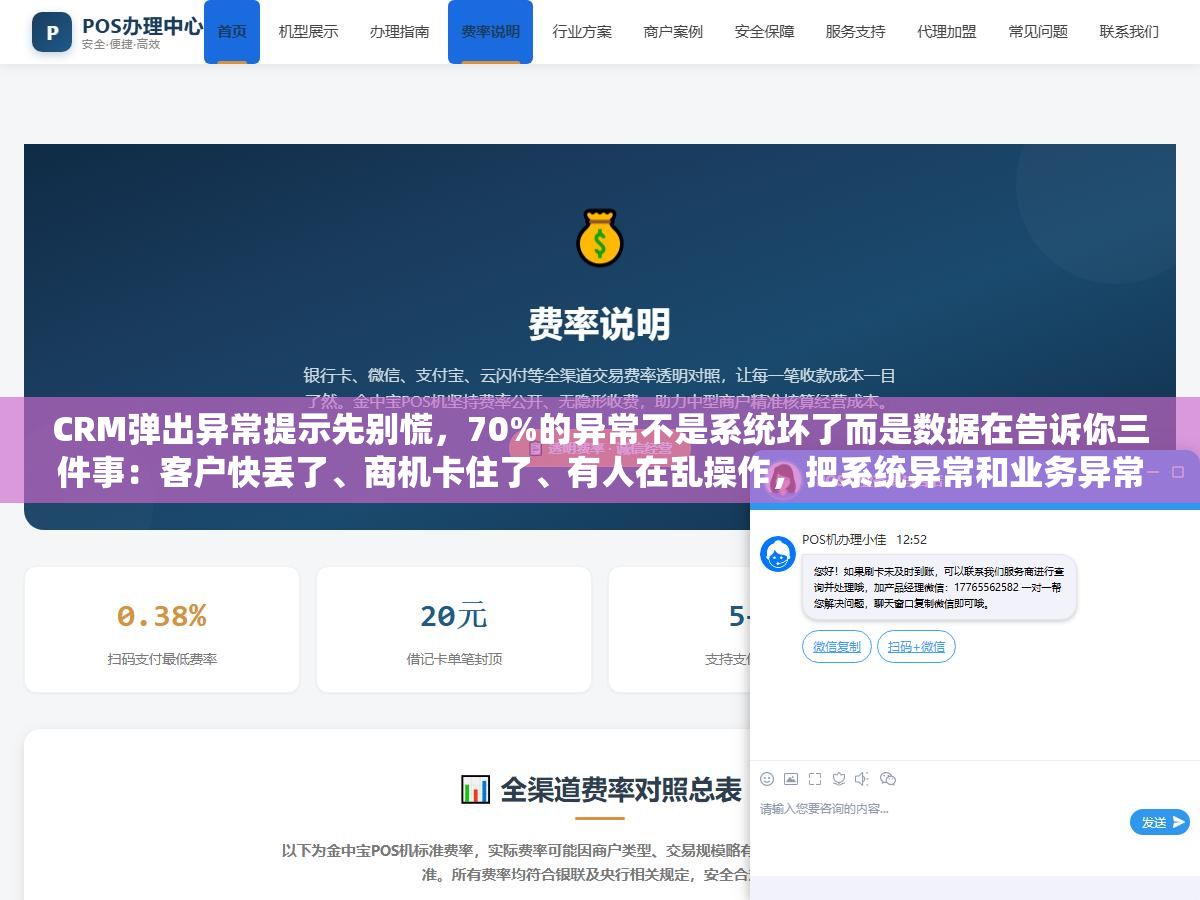
Task: Send chat message with 发送 button
Action: pos(1160,822)
